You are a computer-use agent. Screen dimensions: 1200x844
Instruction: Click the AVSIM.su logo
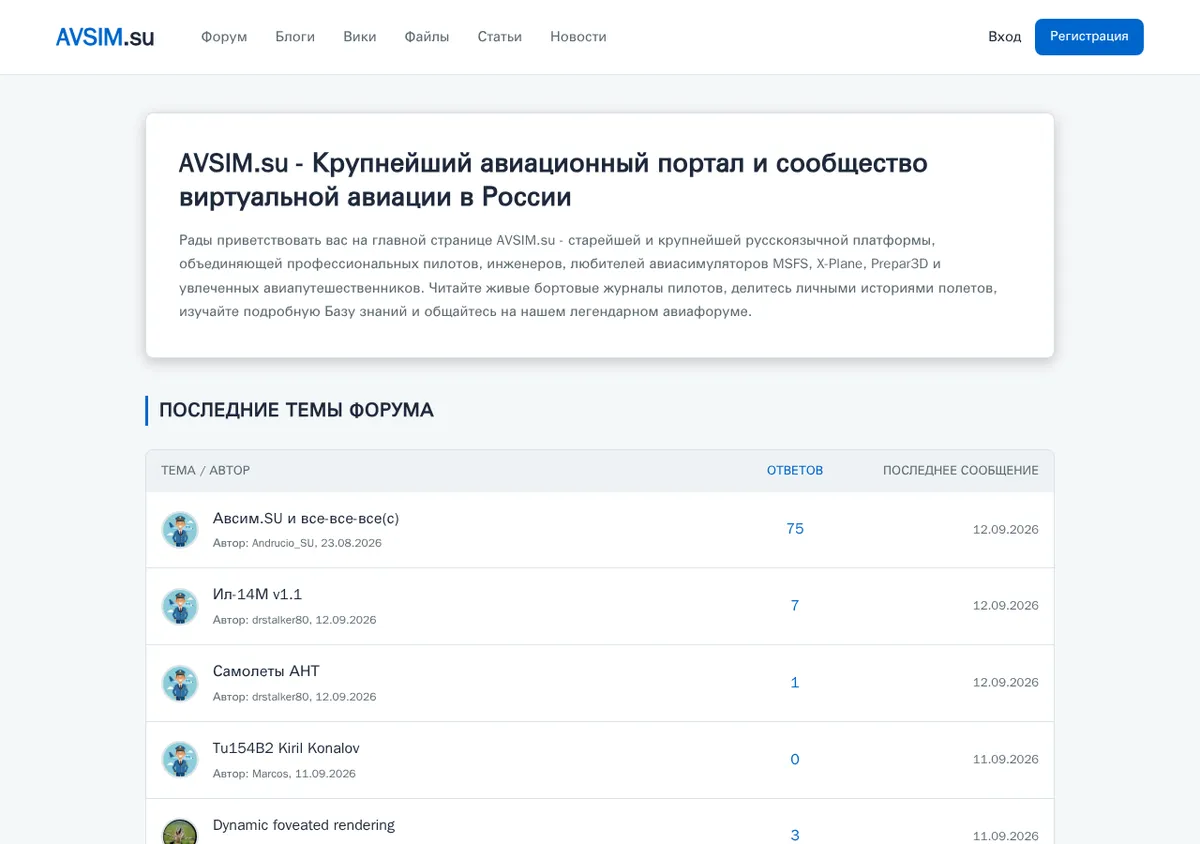[x=105, y=37]
